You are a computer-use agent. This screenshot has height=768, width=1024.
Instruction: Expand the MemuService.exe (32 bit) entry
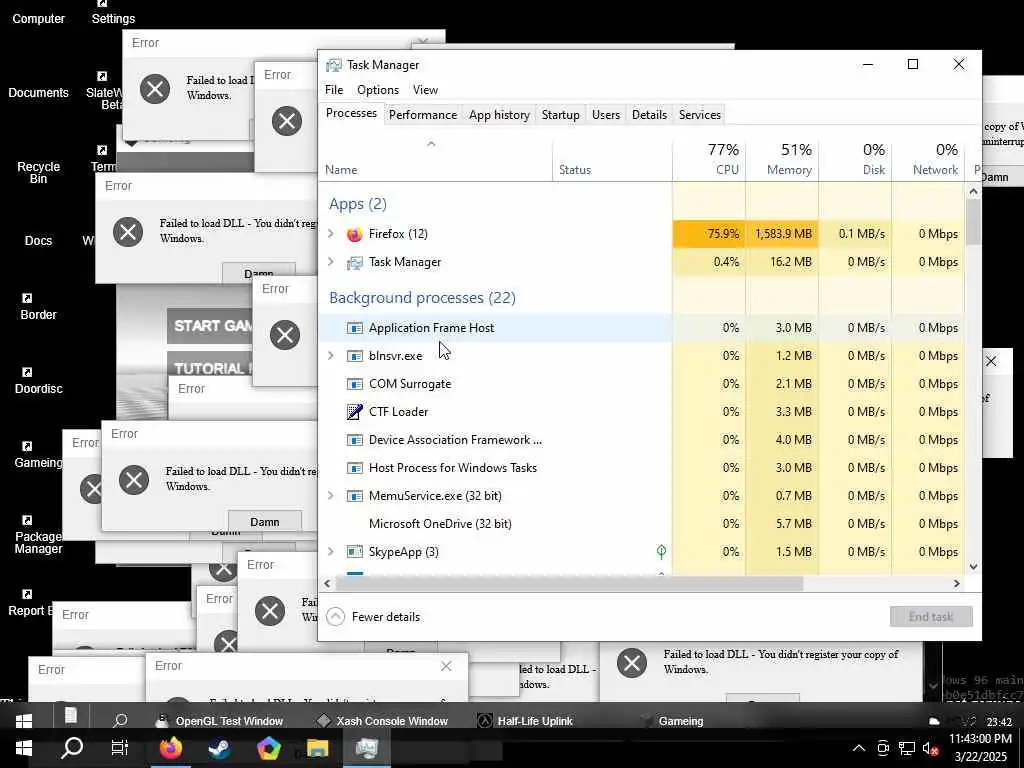[330, 496]
